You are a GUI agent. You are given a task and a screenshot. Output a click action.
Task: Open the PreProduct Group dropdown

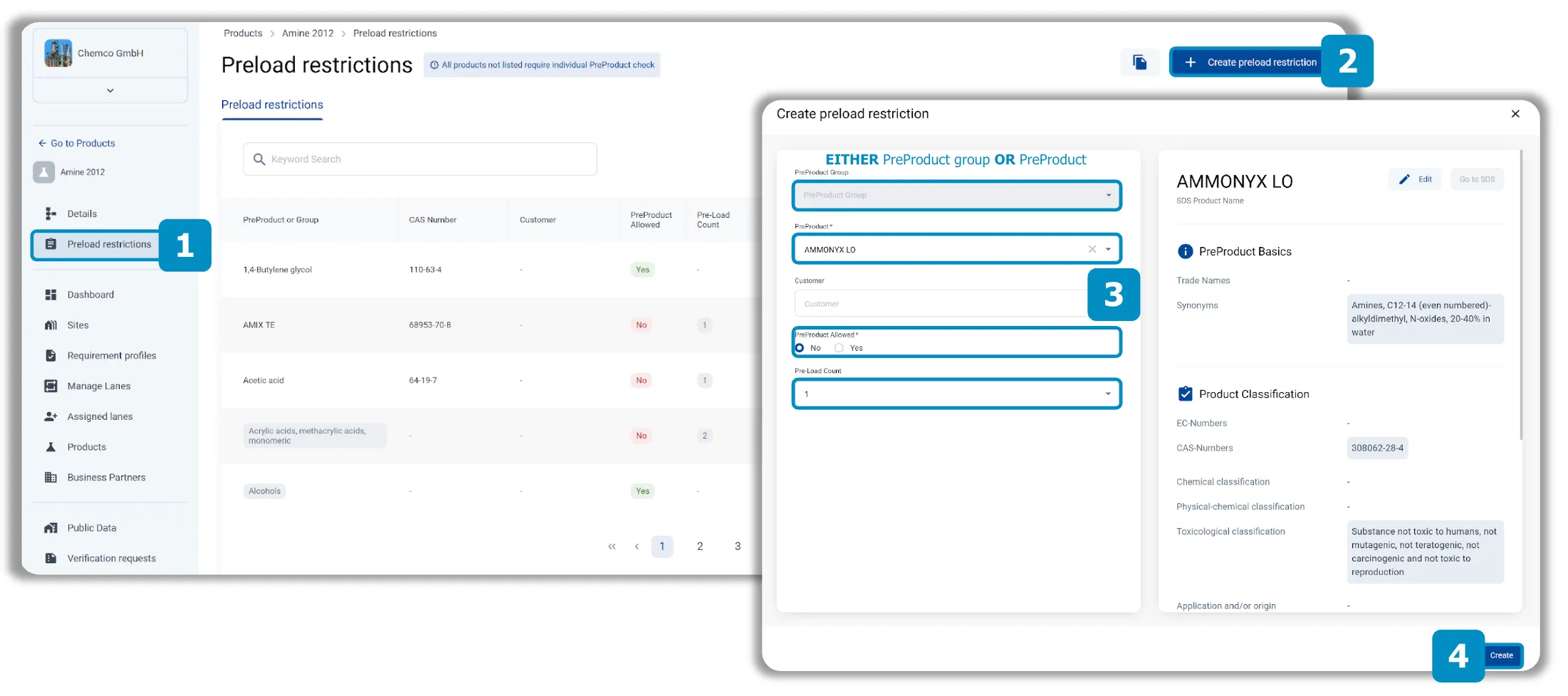(x=957, y=196)
